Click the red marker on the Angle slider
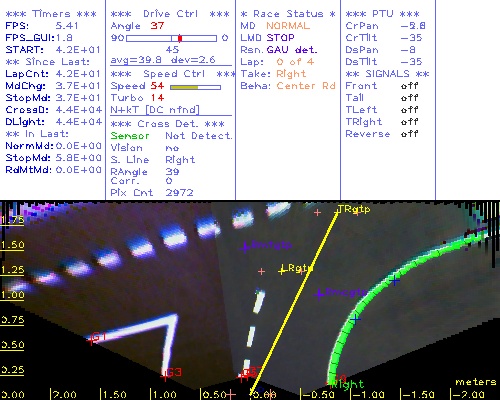Screen dimensions: 500x400 pyautogui.click(x=180, y=38)
